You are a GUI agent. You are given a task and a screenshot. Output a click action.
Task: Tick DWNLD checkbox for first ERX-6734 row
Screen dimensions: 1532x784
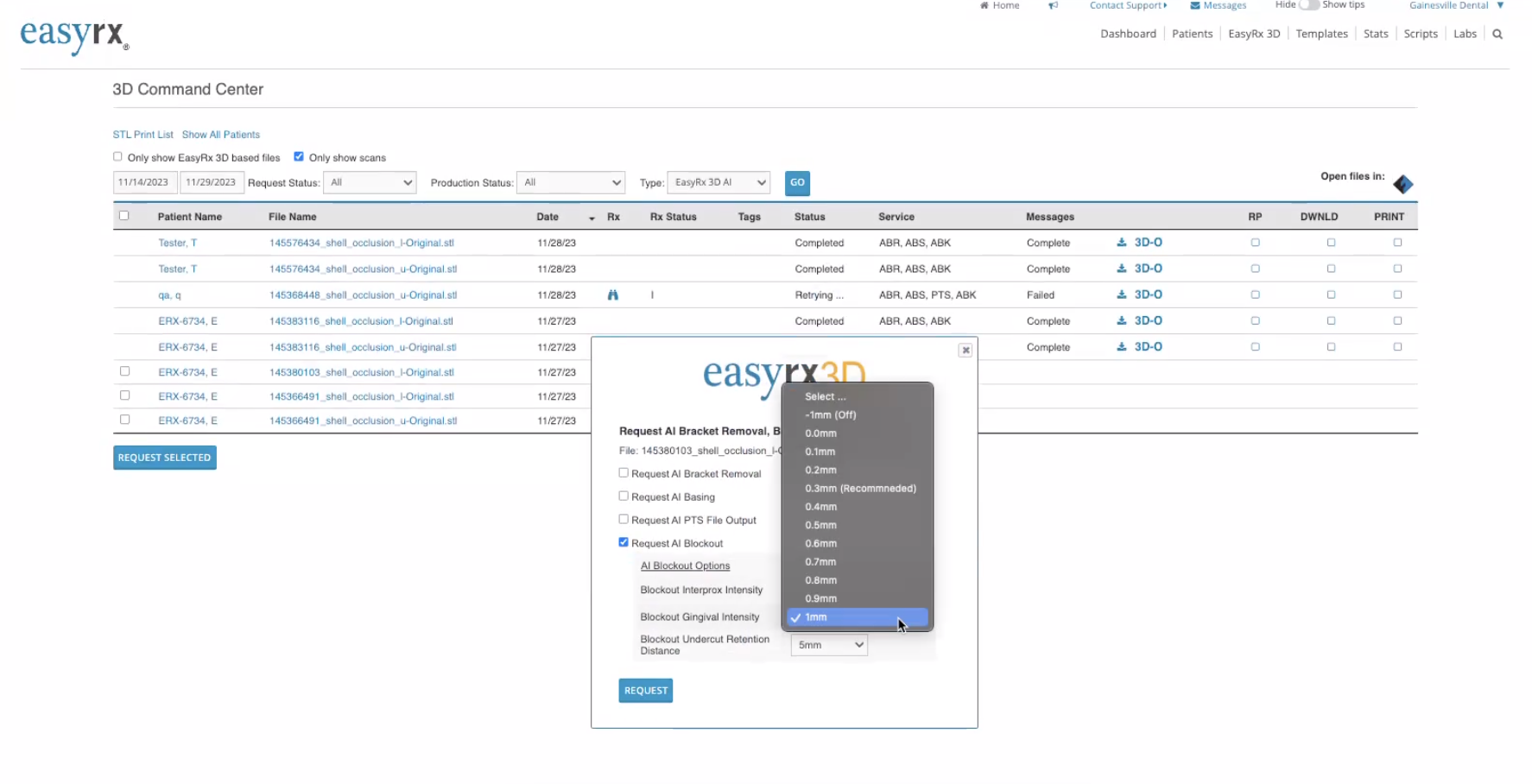point(1331,320)
